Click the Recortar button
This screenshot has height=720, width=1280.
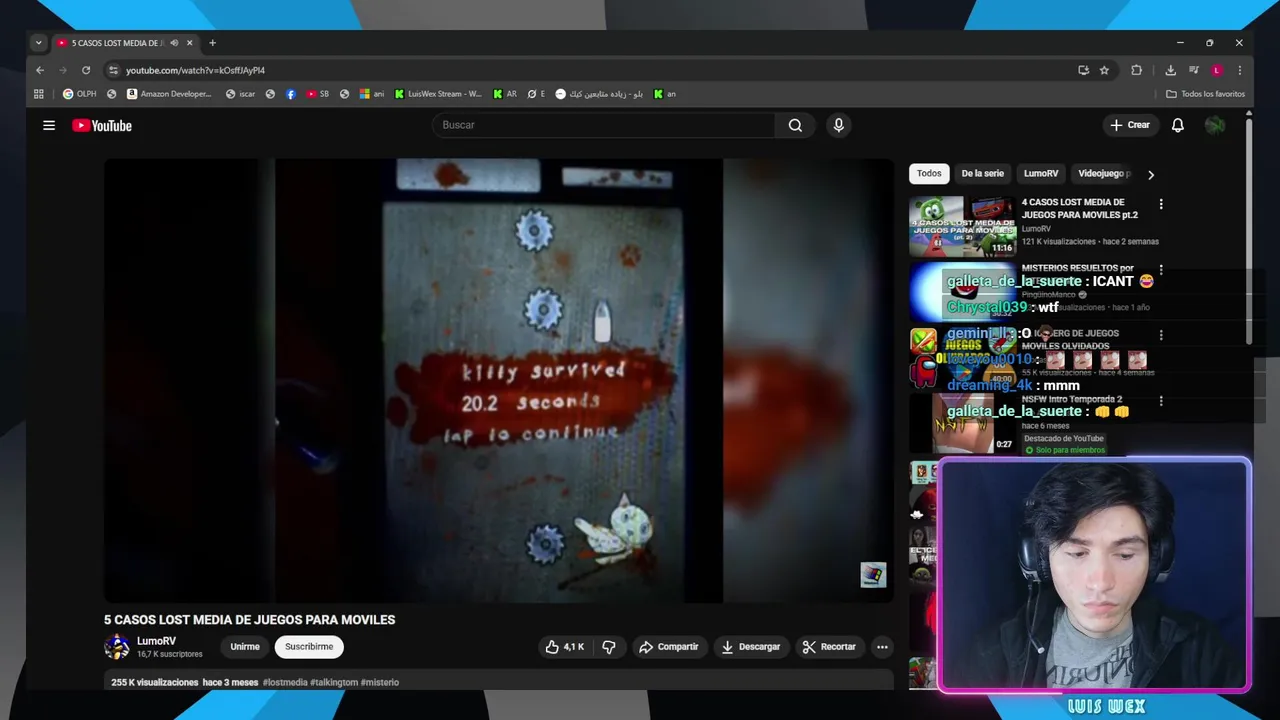830,647
